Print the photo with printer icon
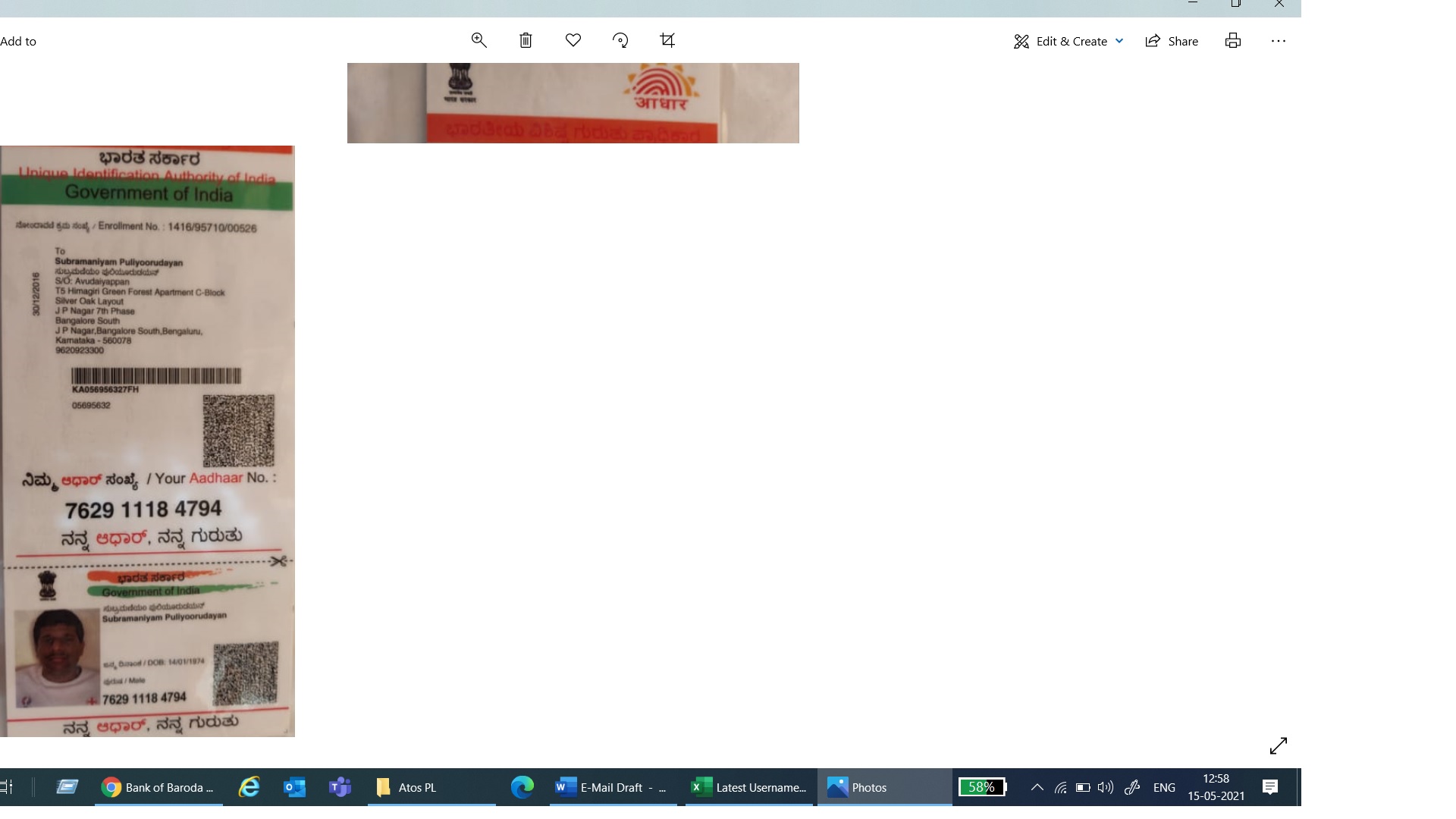Image resolution: width=1456 pixels, height=819 pixels. point(1233,41)
